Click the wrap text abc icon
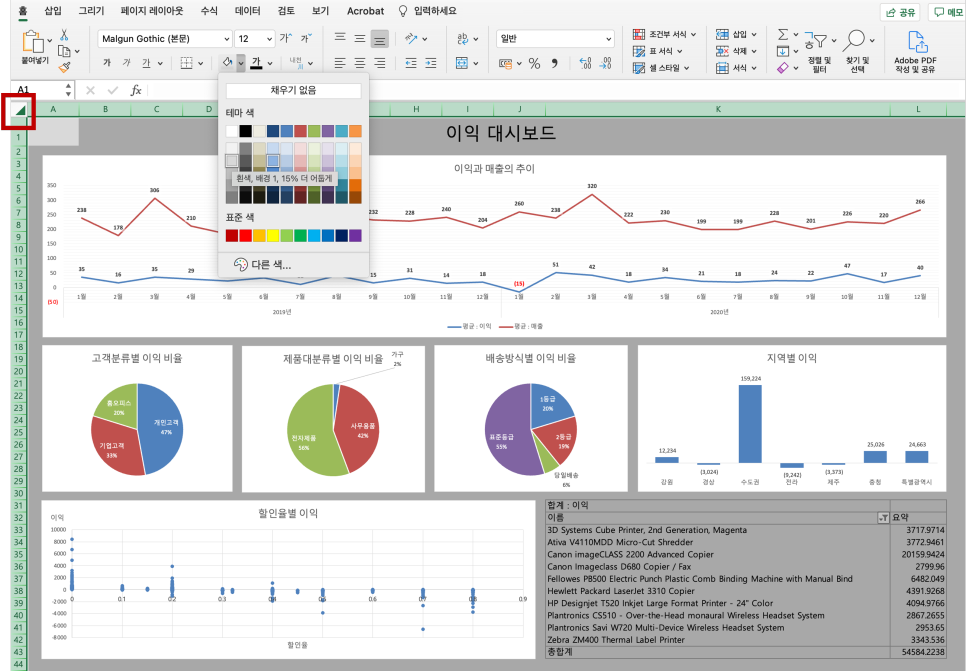The width and height of the screenshot is (966, 671). coord(463,38)
